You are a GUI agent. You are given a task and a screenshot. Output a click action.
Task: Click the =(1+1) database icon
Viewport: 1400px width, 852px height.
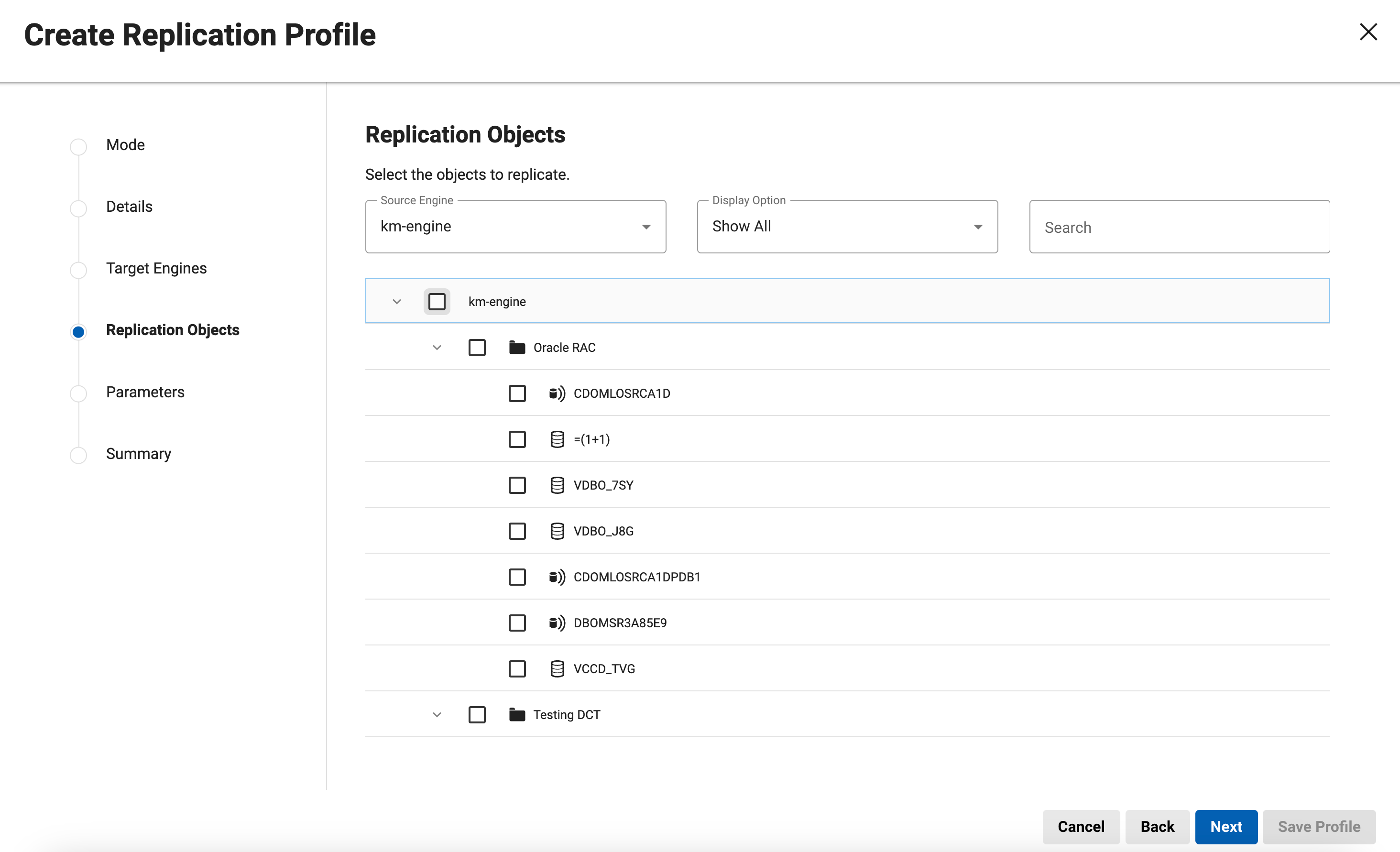[x=557, y=439]
